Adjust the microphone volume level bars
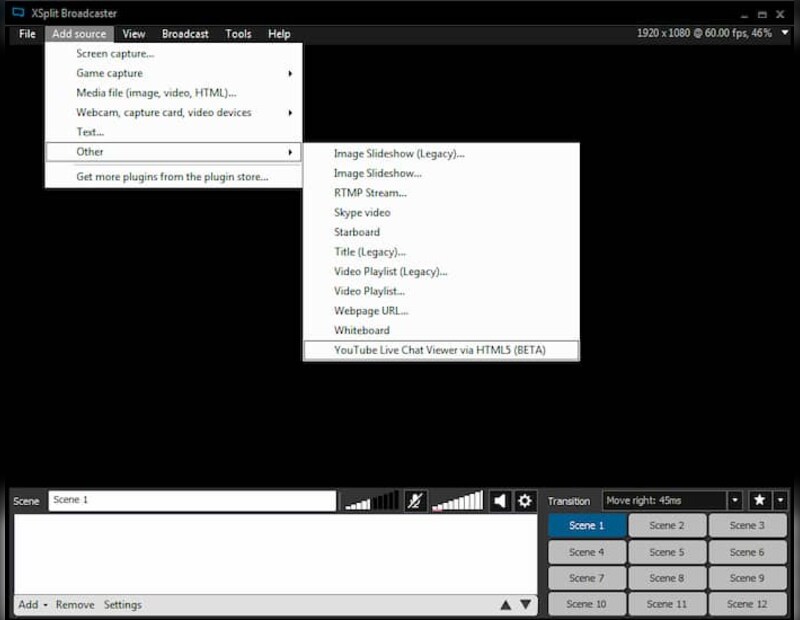Image resolution: width=800 pixels, height=620 pixels. 372,501
